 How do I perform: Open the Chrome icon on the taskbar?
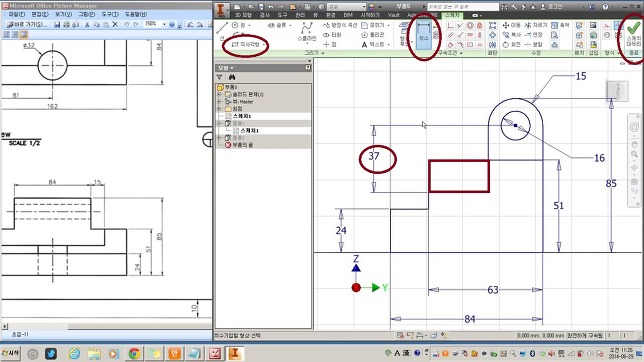134,353
